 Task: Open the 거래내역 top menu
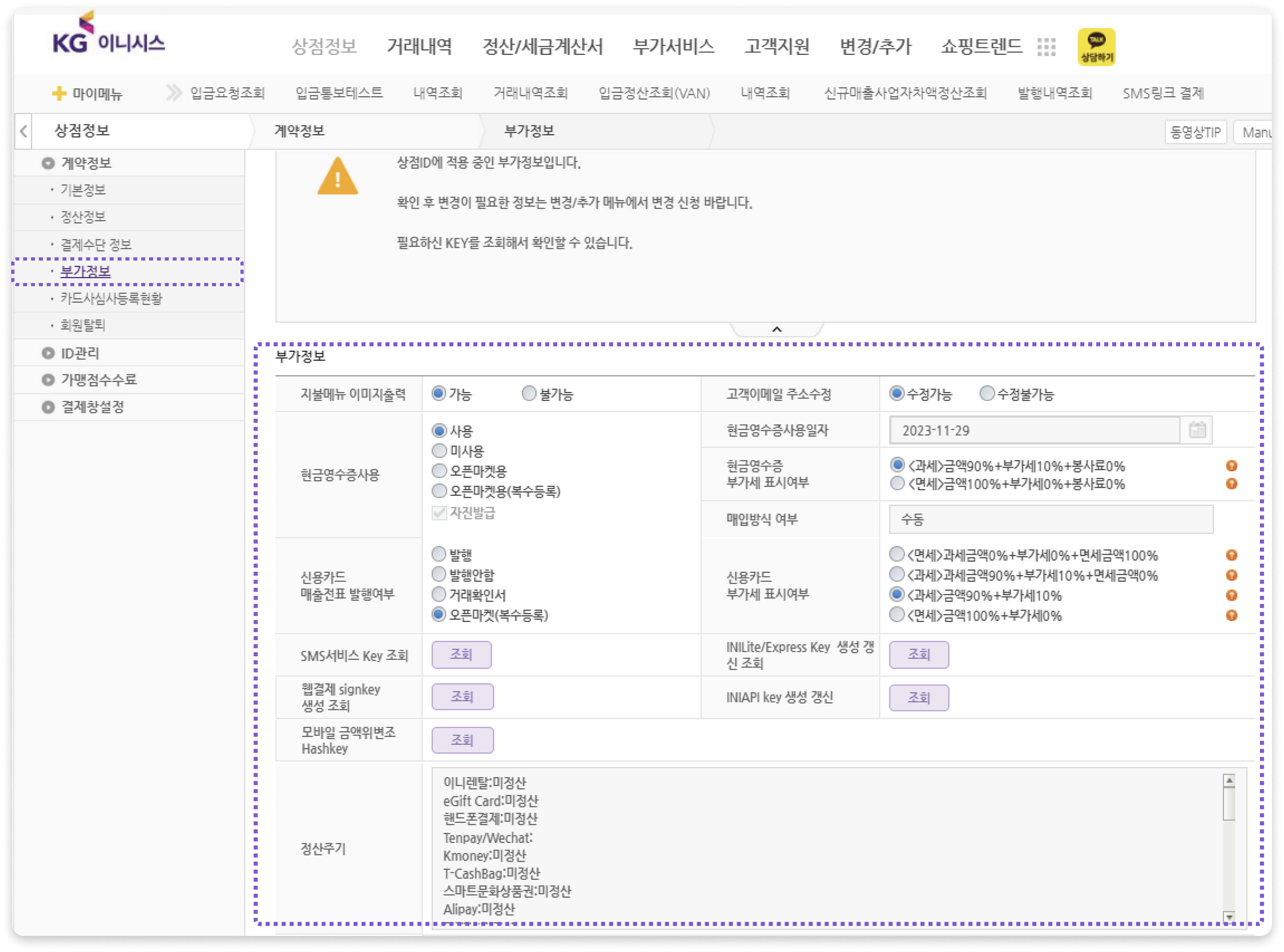(x=419, y=46)
